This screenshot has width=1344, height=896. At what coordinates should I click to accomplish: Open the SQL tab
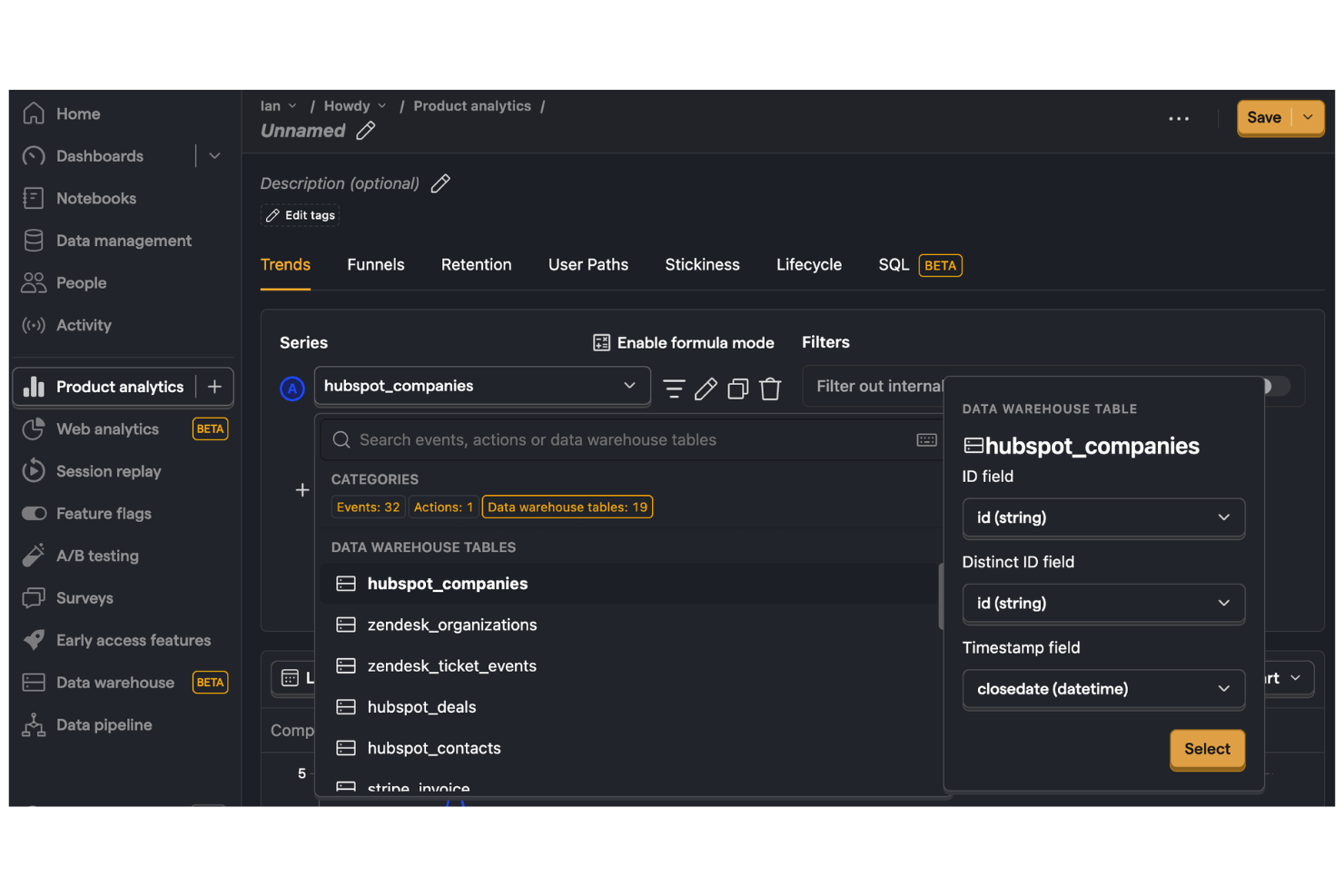click(x=893, y=264)
